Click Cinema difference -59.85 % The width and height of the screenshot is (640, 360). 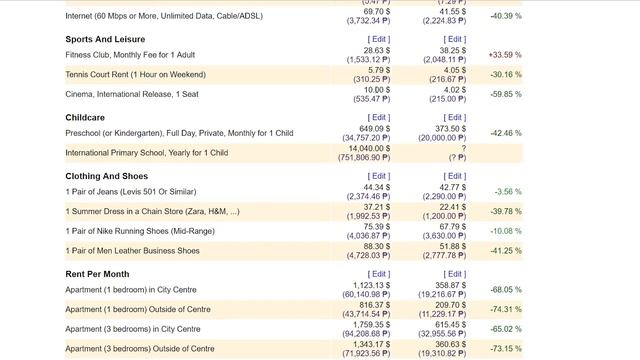tap(506, 94)
